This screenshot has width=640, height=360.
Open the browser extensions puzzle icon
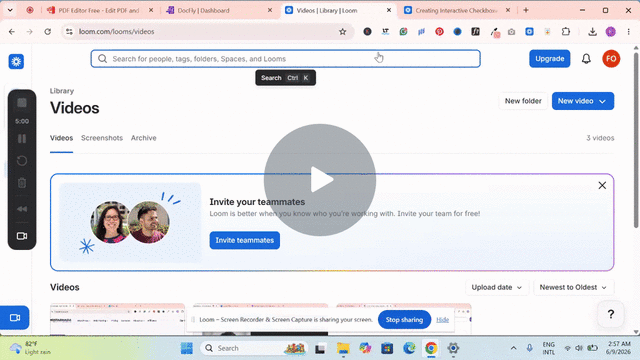pos(566,31)
